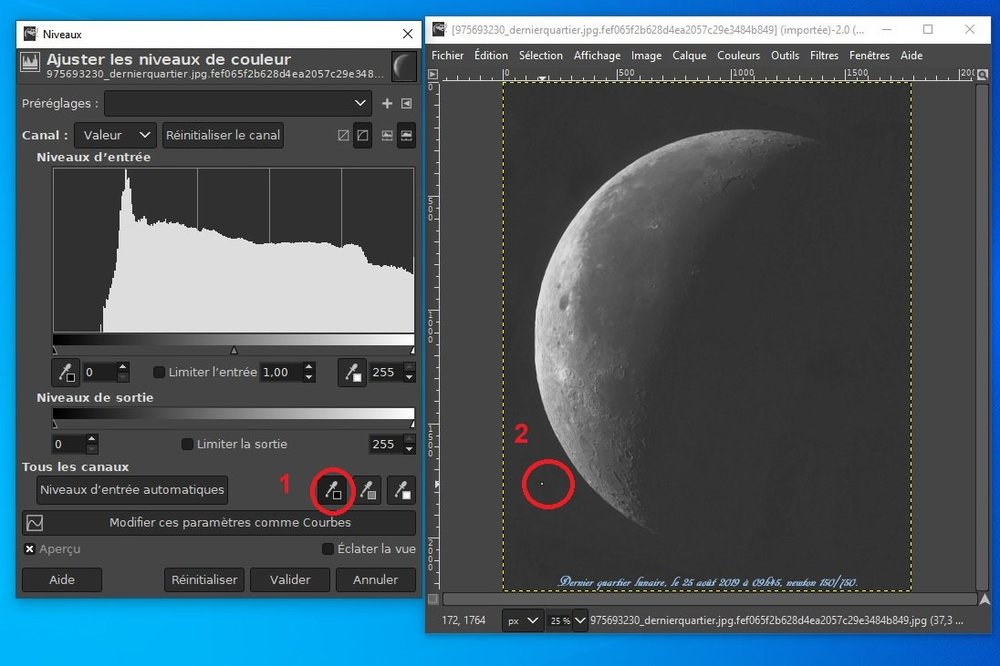The height and width of the screenshot is (666, 1000).
Task: Click the high output value field 255
Action: tap(385, 444)
